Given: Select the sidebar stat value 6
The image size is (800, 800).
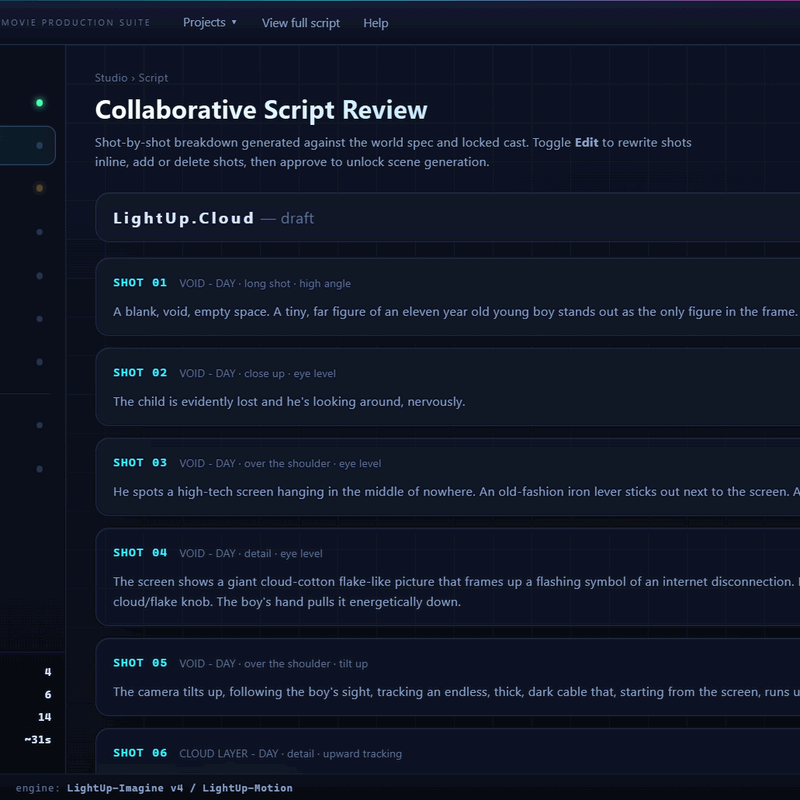Looking at the screenshot, I should coord(47,694).
